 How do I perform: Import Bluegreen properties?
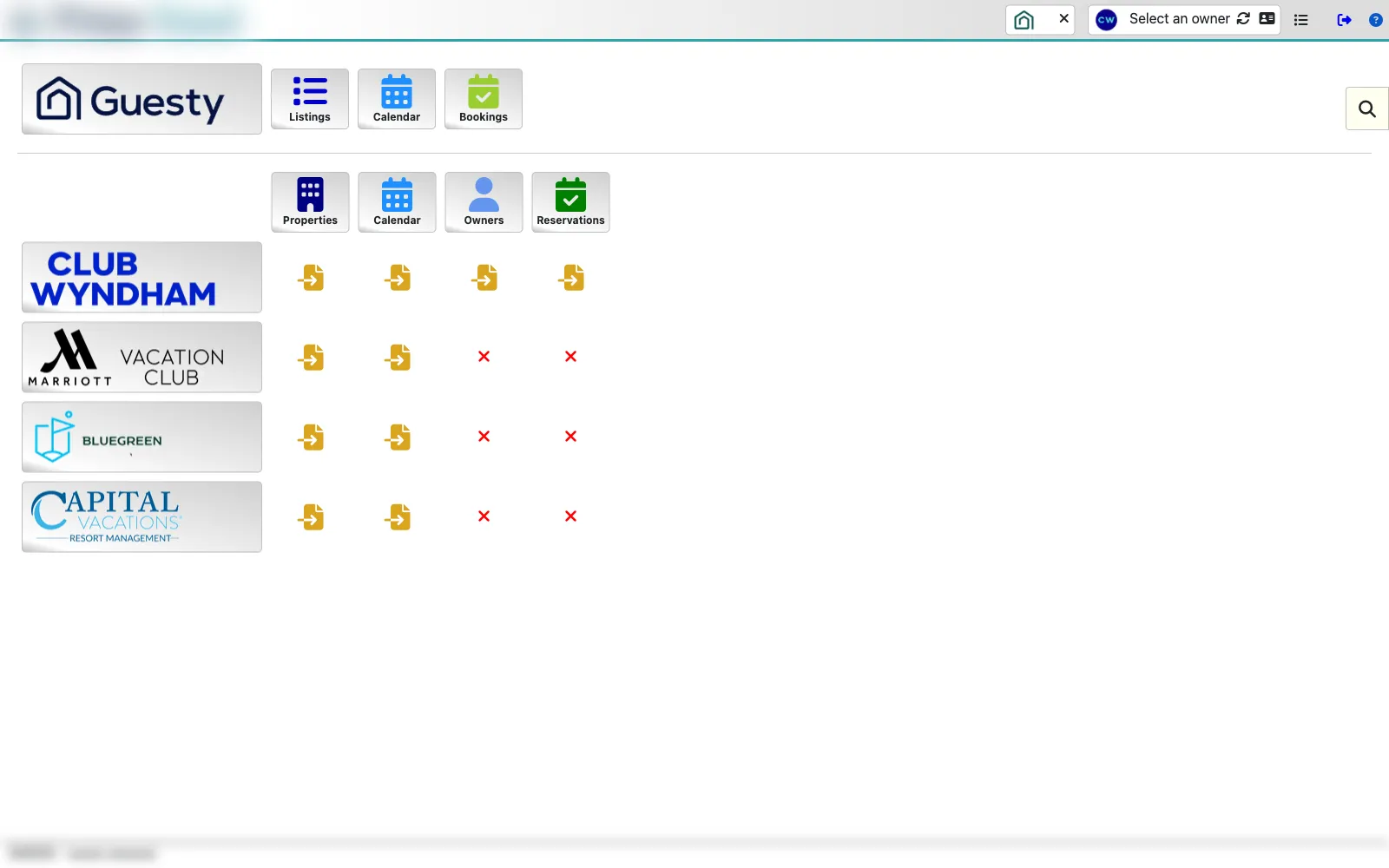pos(311,437)
